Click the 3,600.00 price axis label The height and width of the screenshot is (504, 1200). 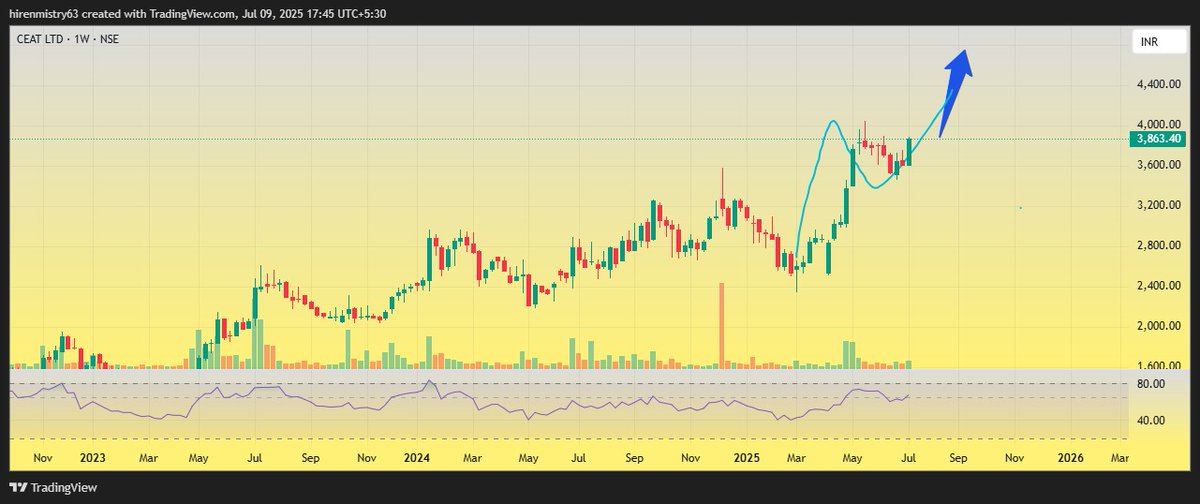1160,165
